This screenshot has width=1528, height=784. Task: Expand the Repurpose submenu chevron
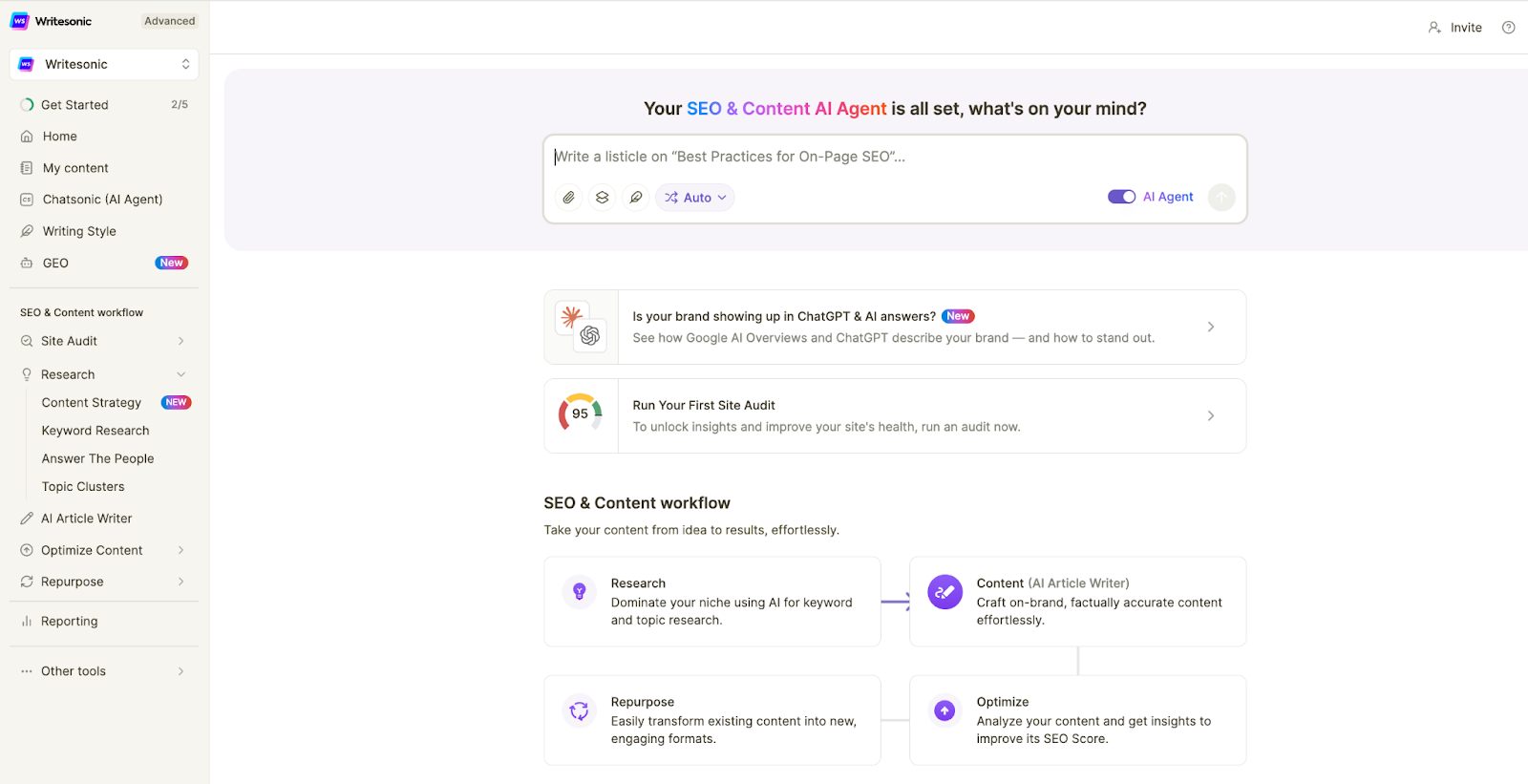(180, 582)
